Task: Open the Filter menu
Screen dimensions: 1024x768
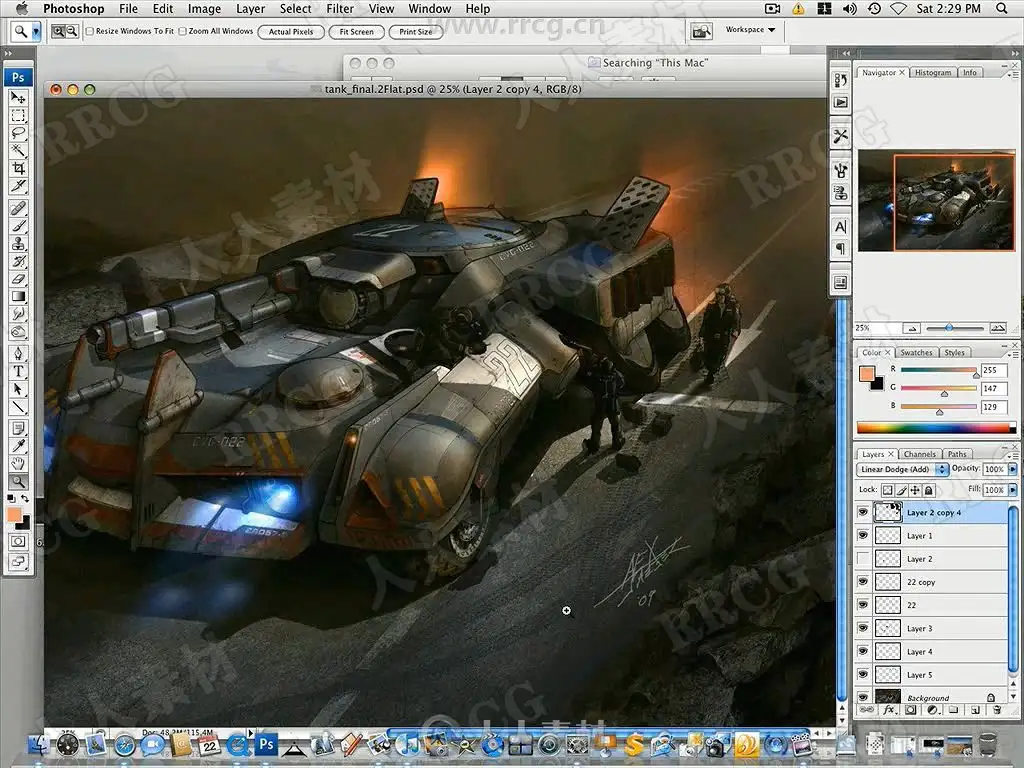Action: tap(340, 9)
